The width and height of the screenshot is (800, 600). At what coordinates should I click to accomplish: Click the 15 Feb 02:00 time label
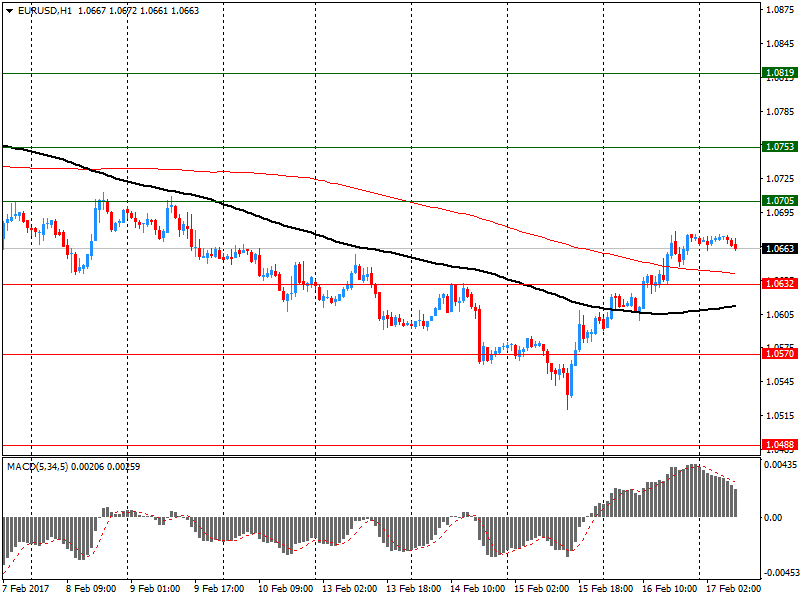coord(541,589)
